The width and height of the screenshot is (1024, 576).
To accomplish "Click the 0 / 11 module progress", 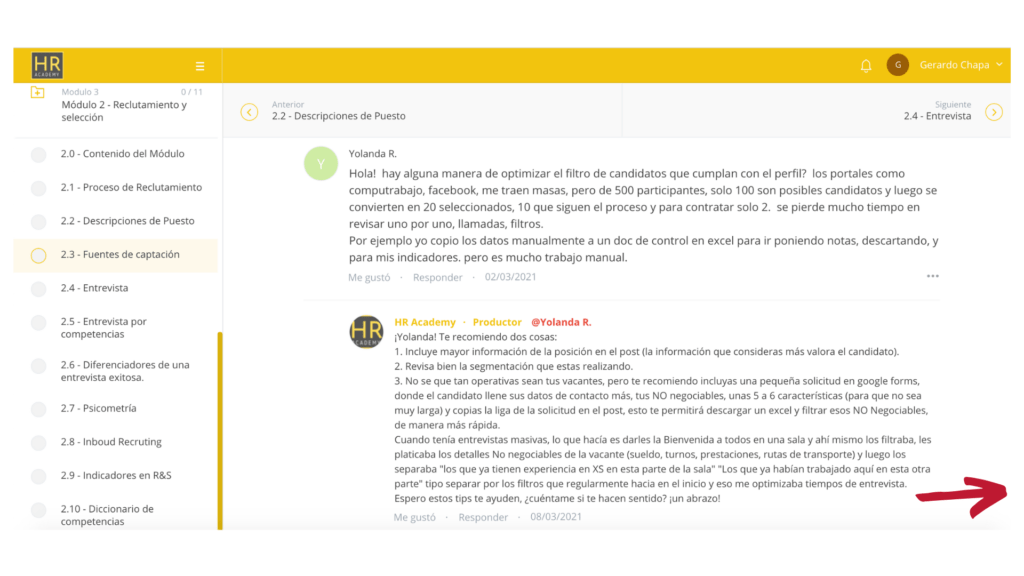I will coord(191,92).
